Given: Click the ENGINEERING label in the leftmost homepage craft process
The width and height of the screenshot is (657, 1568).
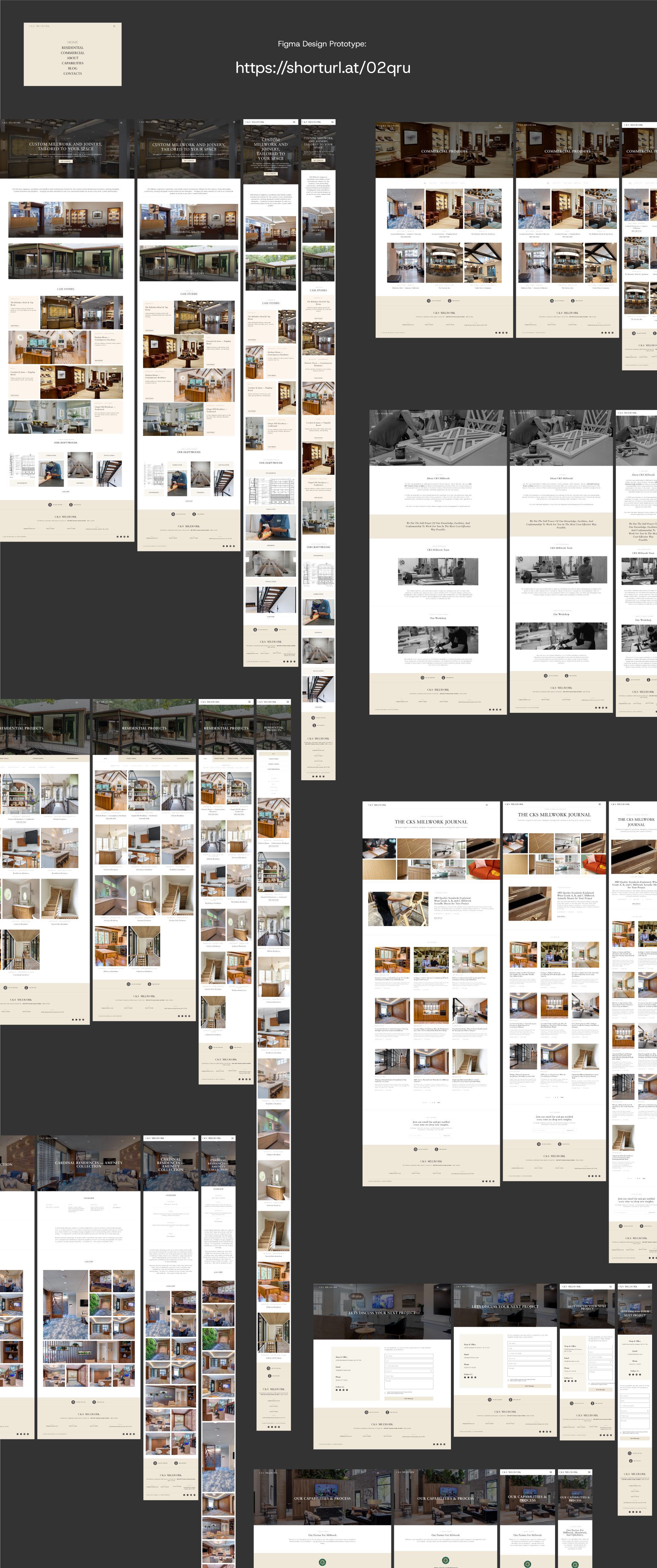Looking at the screenshot, I should 22,483.
